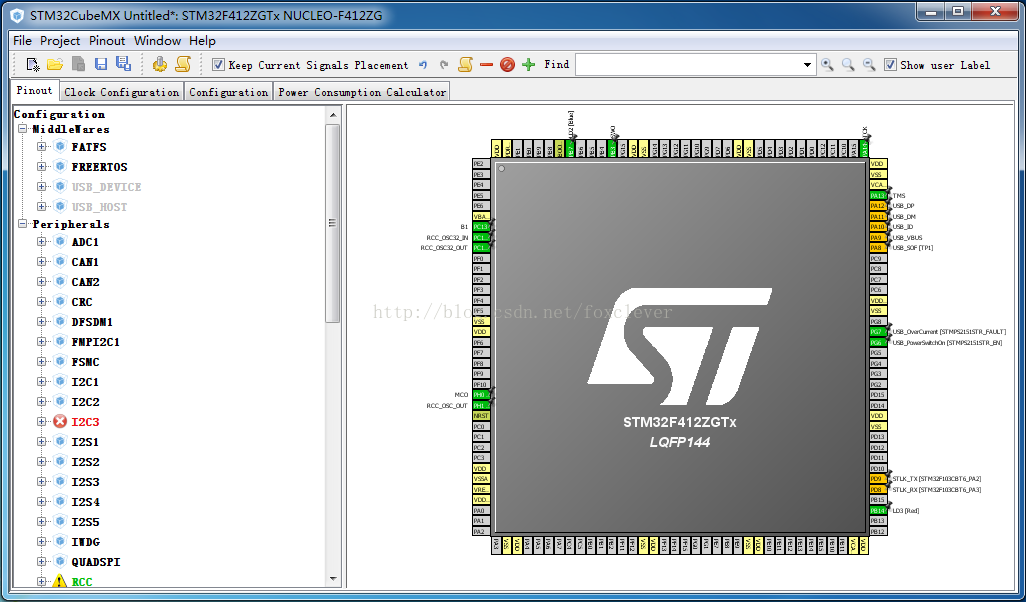Click the Generate Code gear icon
This screenshot has height=602, width=1026.
[160, 64]
